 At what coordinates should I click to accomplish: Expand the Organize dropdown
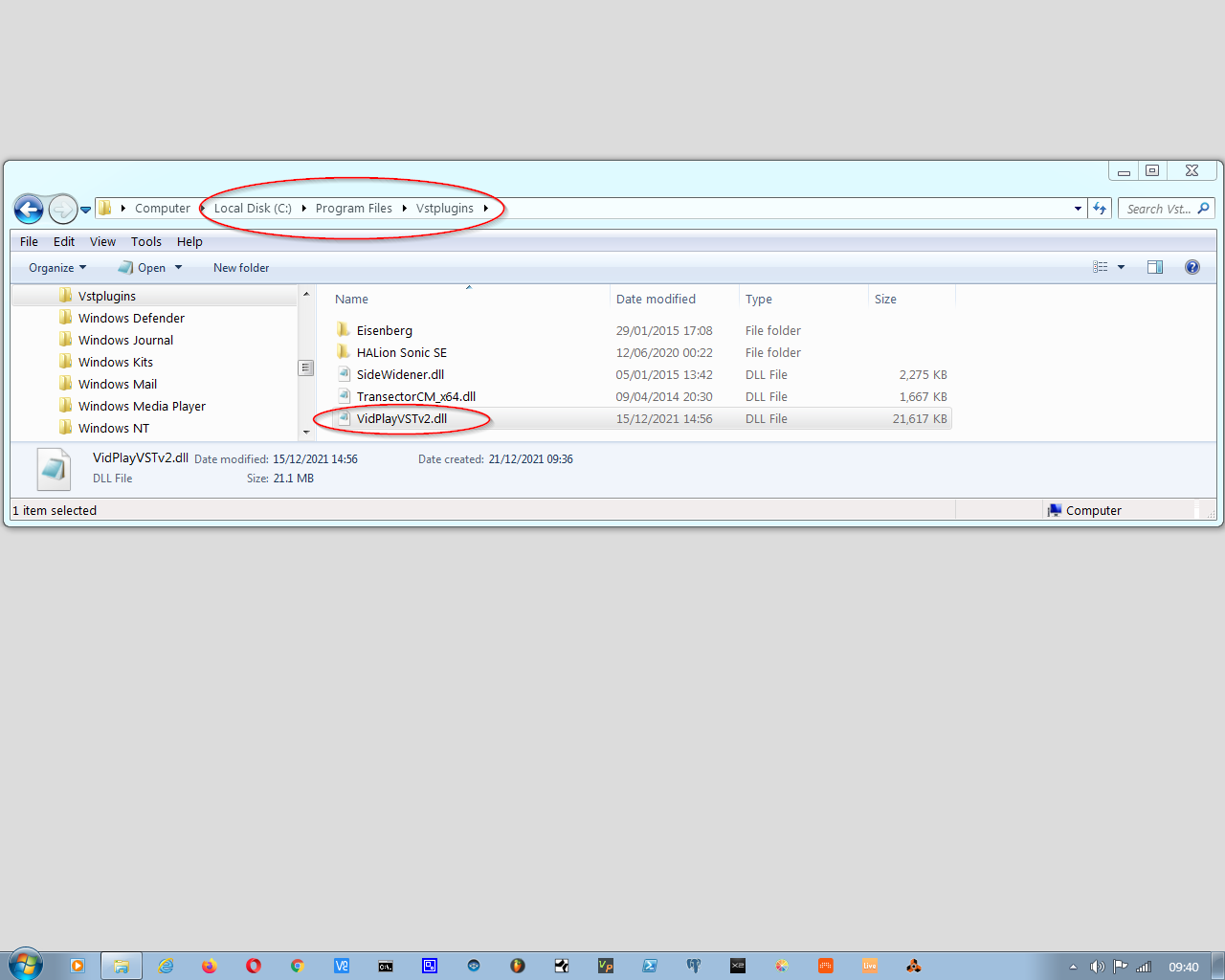click(x=57, y=268)
